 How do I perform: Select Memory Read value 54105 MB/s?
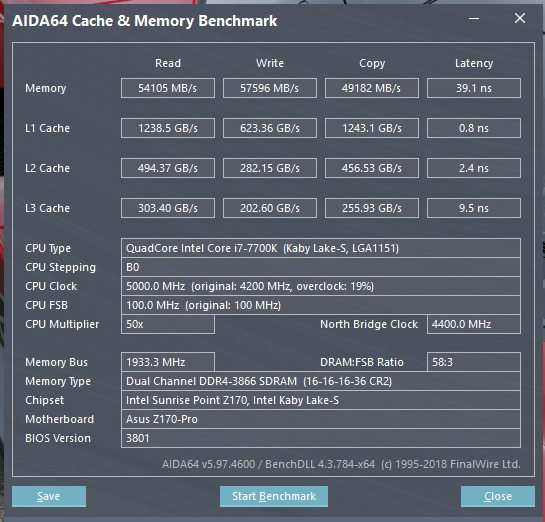click(168, 88)
